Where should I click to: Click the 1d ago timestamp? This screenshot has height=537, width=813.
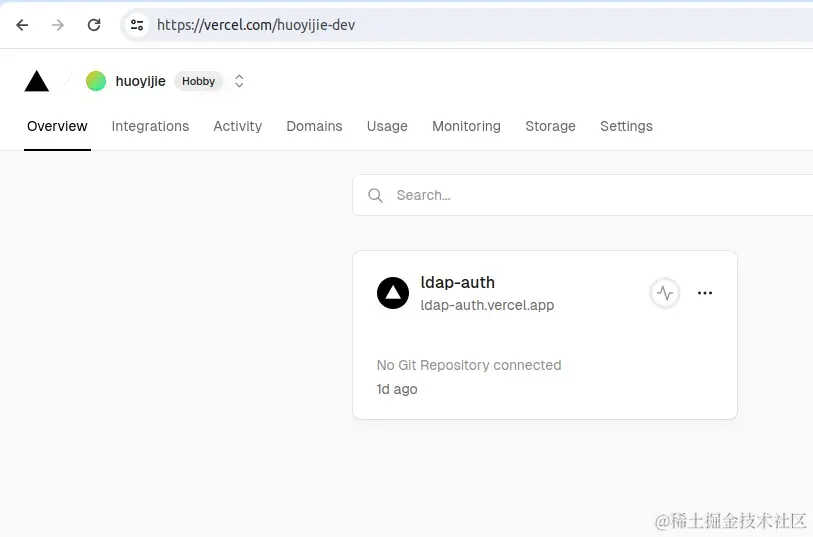[x=397, y=389]
